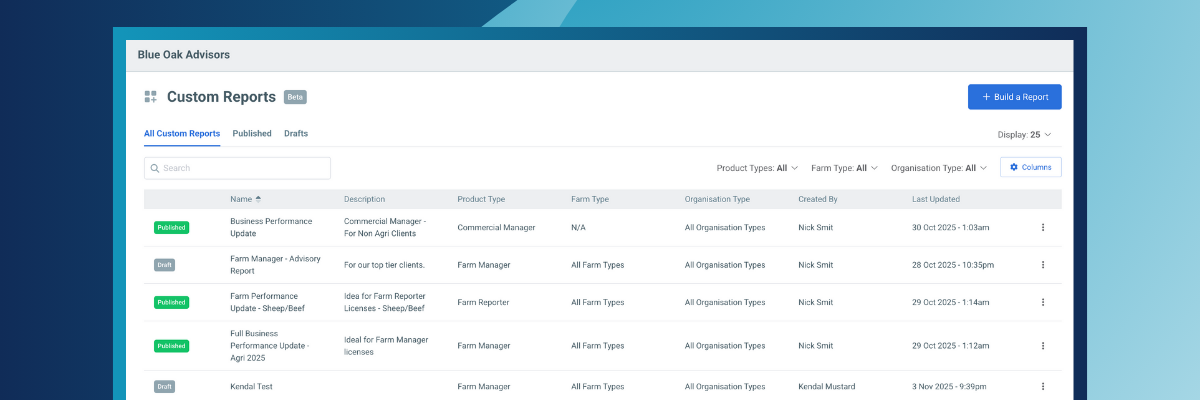The image size is (1200, 400).
Task: Click 'Farm Reporter' product type cell
Action: [483, 302]
